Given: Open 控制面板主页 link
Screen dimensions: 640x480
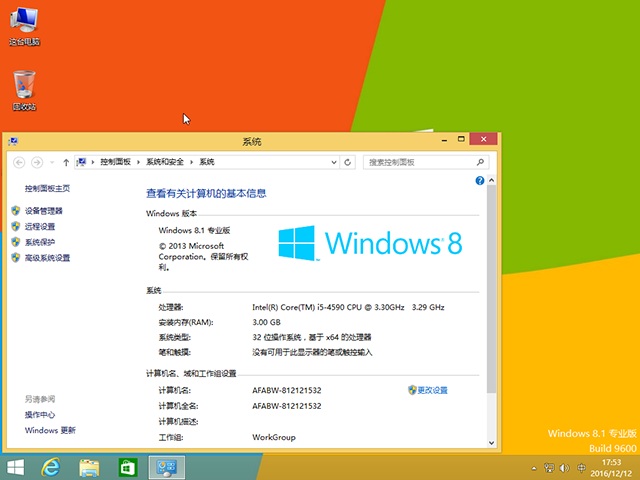Looking at the screenshot, I should [x=47, y=188].
